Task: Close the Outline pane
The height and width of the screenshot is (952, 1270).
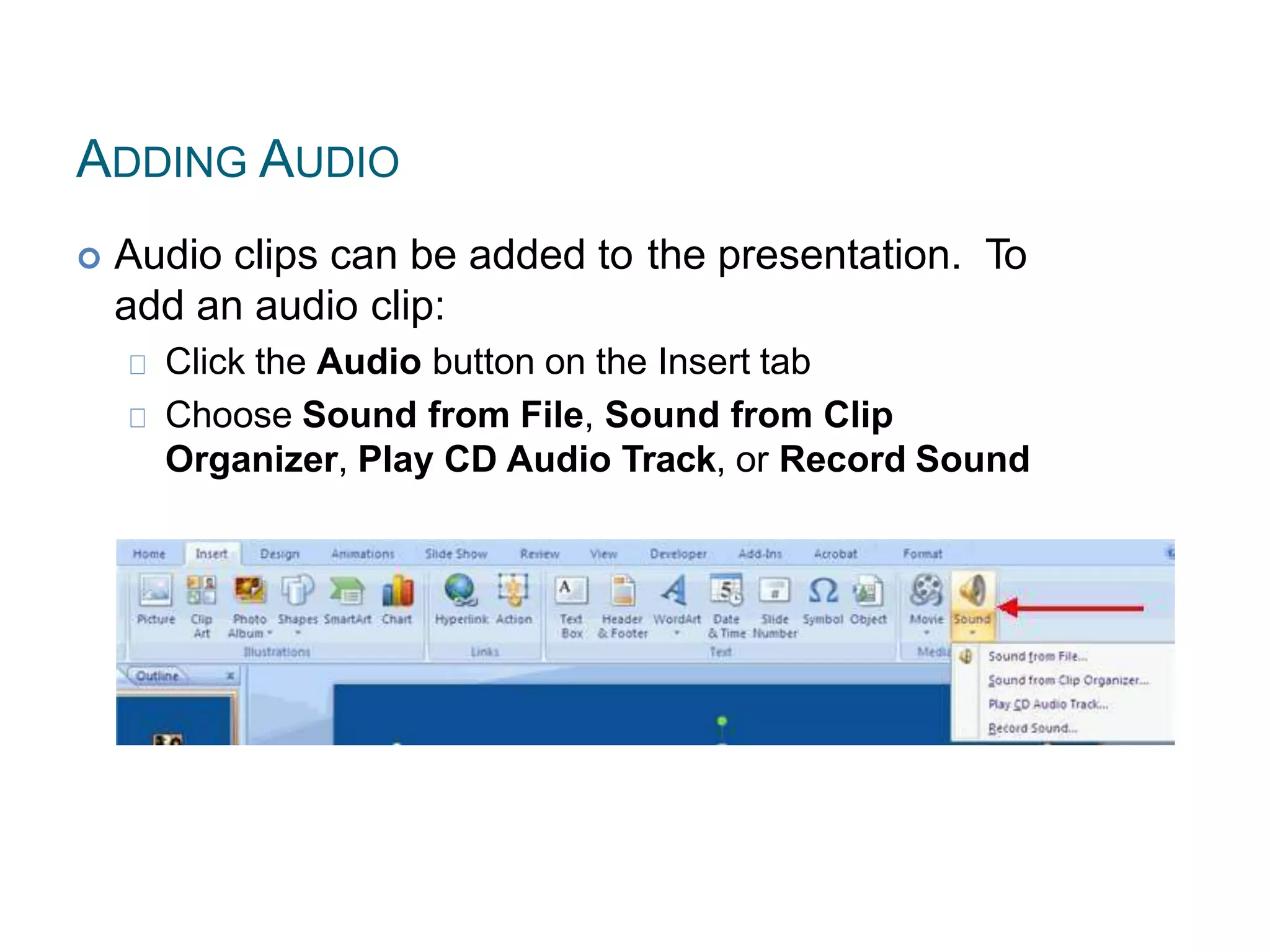Action: (230, 676)
